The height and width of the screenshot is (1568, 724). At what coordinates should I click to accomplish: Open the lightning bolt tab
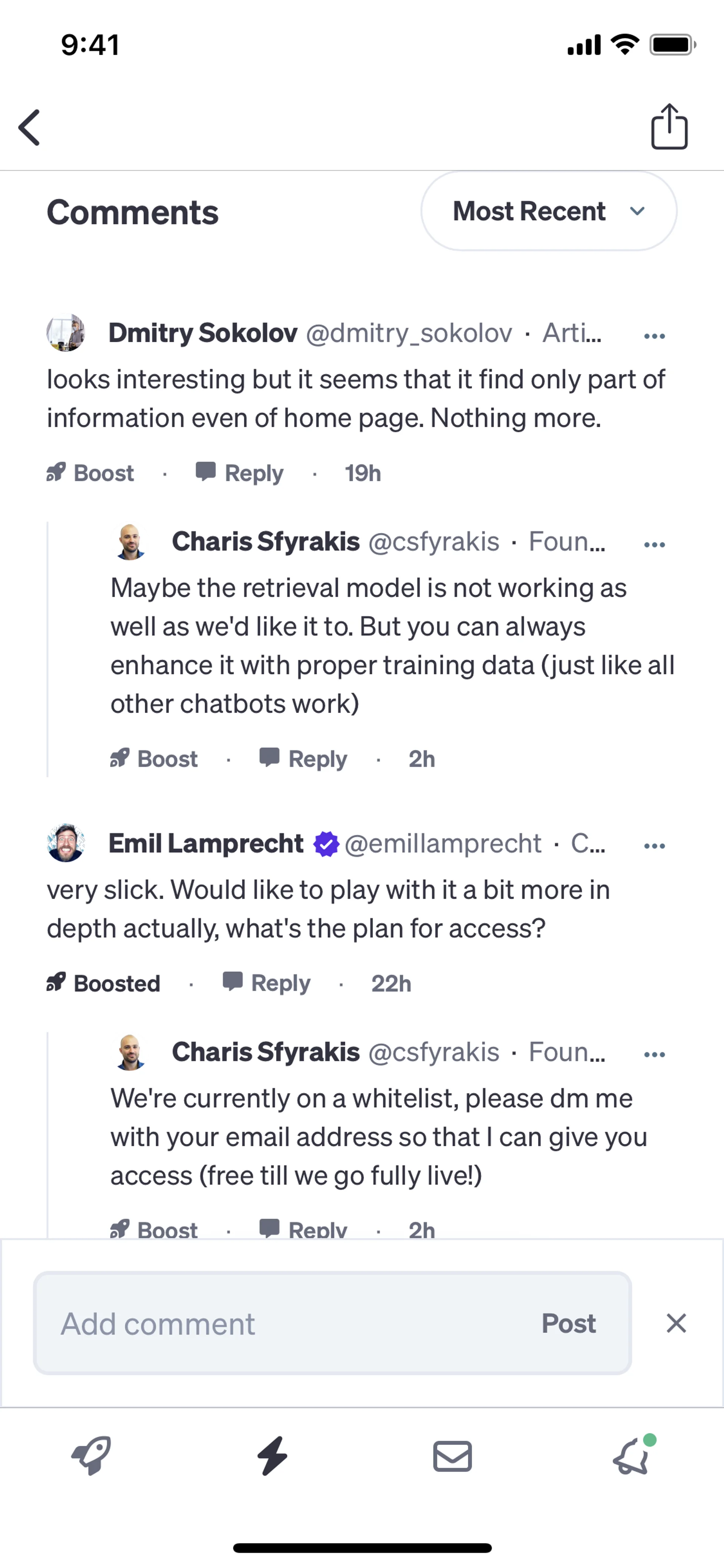[x=272, y=1456]
